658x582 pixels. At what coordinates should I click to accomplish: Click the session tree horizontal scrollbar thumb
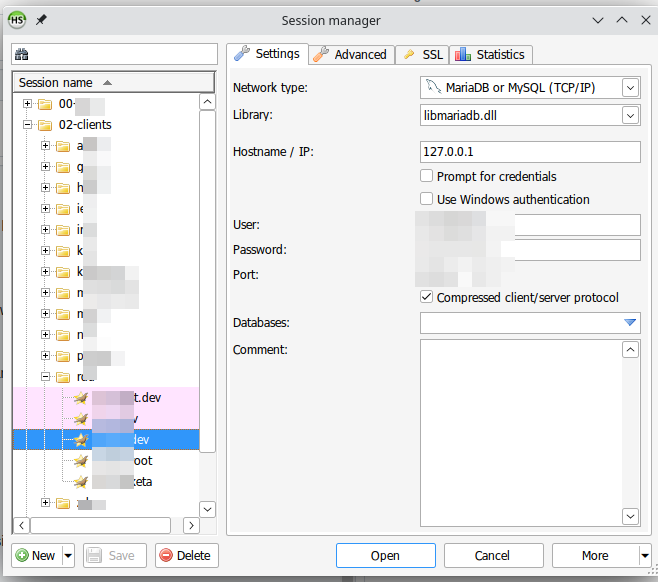coord(101,525)
